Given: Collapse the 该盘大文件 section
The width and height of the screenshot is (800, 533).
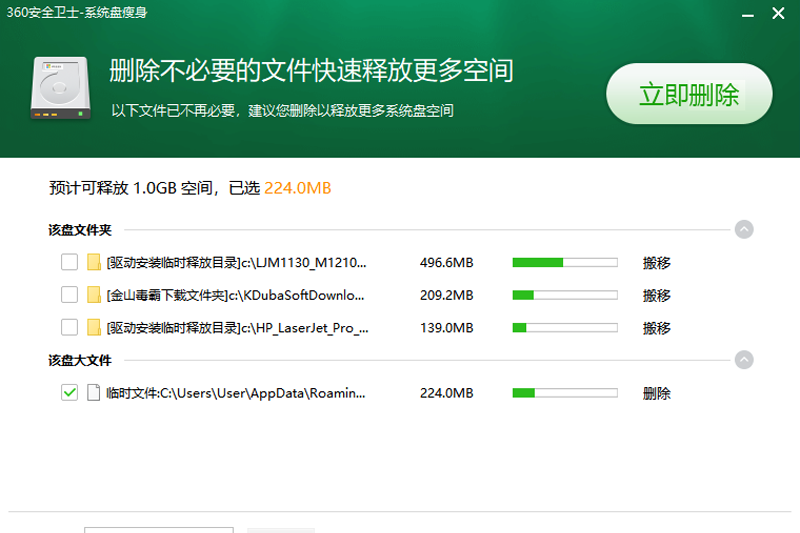Looking at the screenshot, I should pos(744,360).
